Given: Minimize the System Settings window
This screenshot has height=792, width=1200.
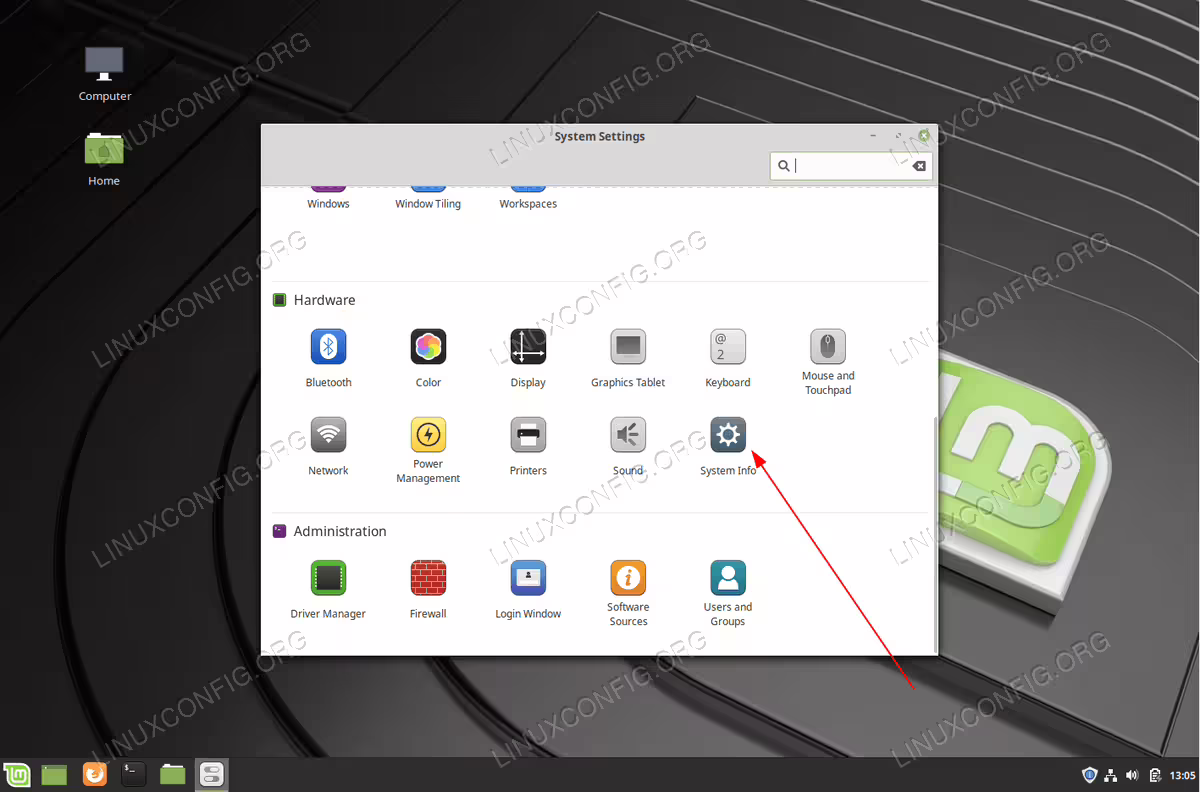Looking at the screenshot, I should click(873, 136).
